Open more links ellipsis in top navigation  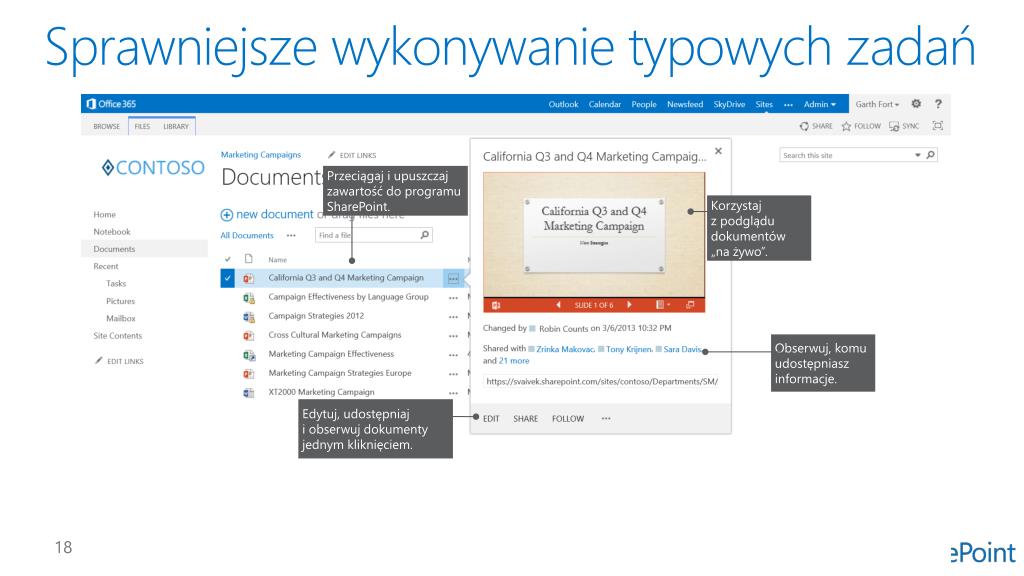point(788,104)
